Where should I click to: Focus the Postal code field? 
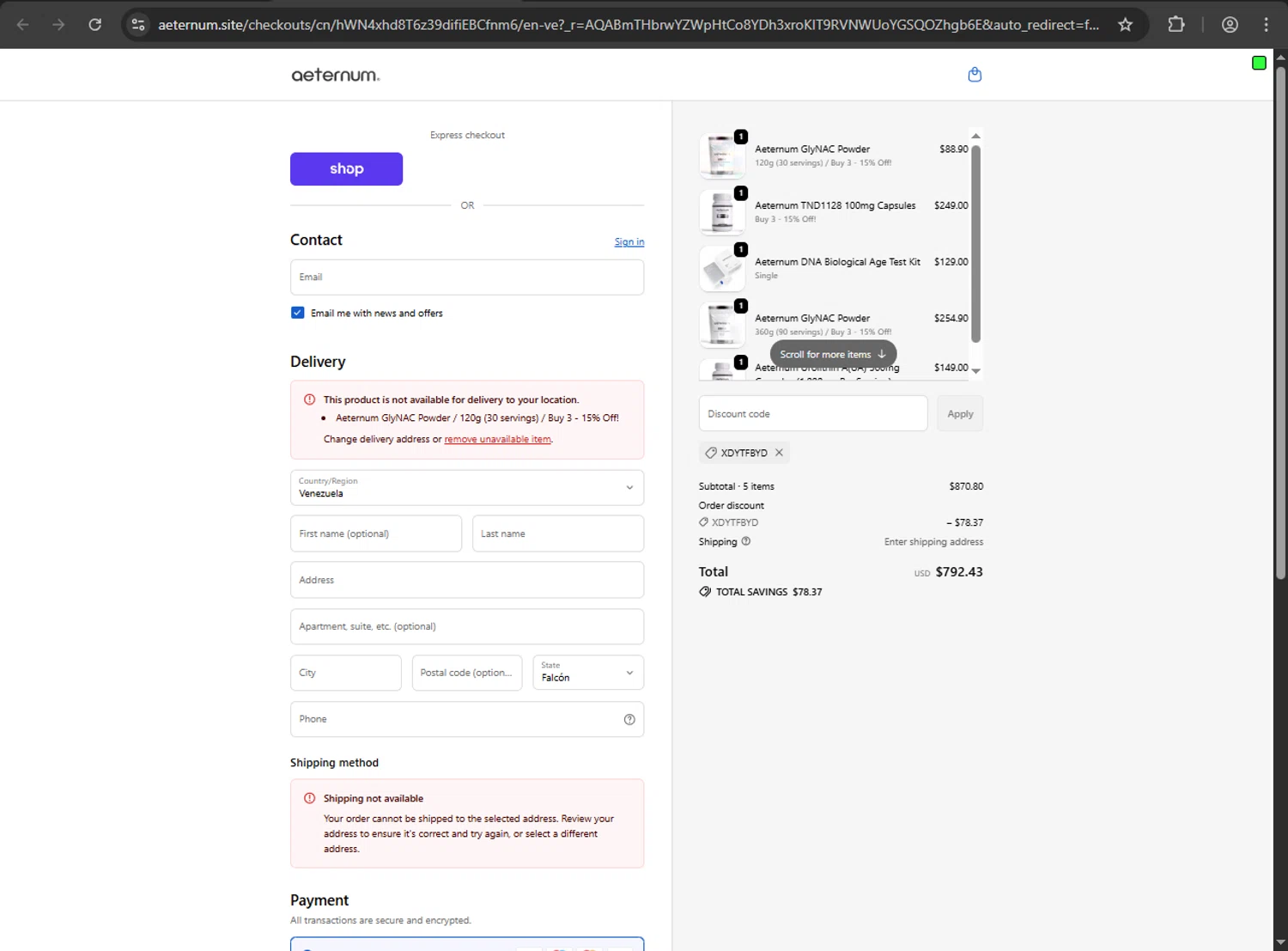coord(467,673)
